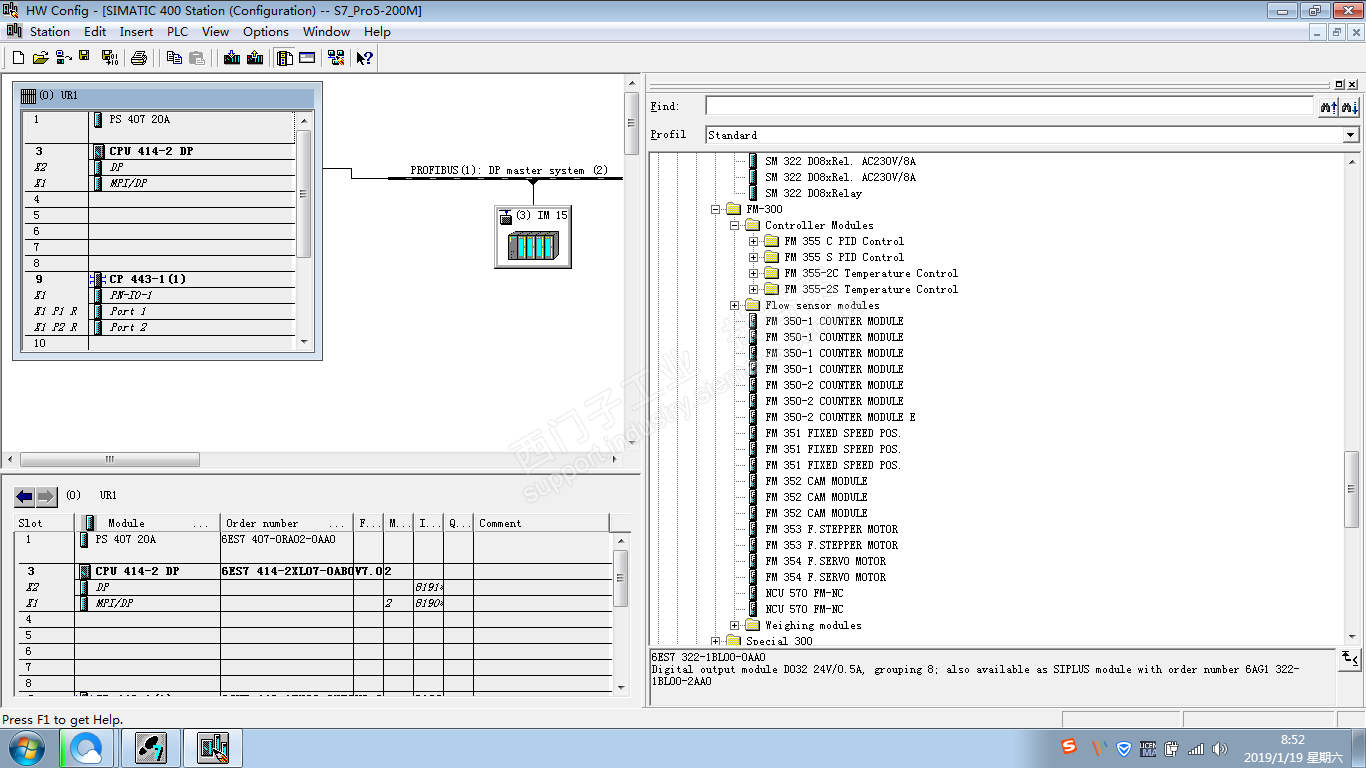Open the PLC menu

click(177, 32)
